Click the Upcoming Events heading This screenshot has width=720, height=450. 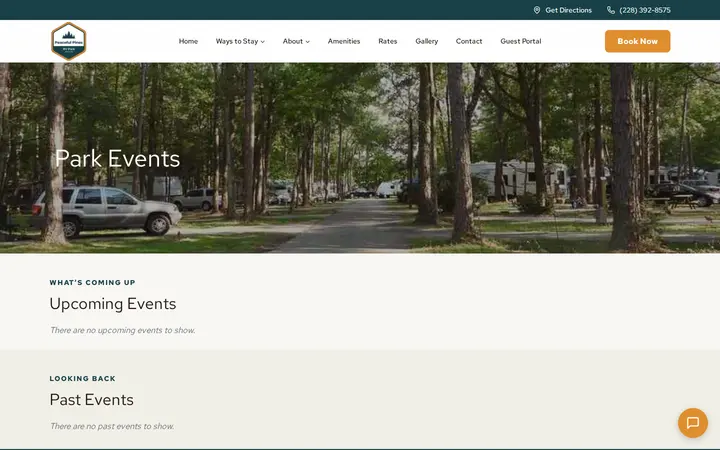coord(113,304)
